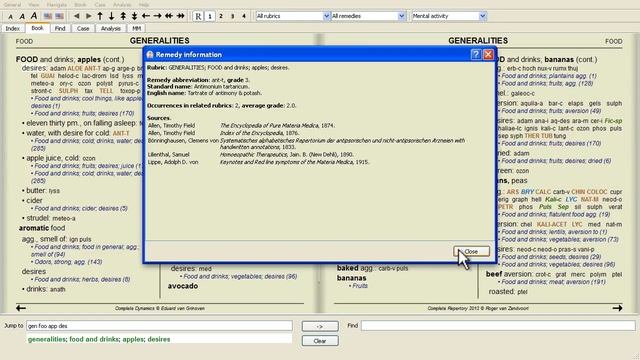Select the smallest font size A icon
Image resolution: width=640 pixels, height=360 pixels.
pos(11,17)
